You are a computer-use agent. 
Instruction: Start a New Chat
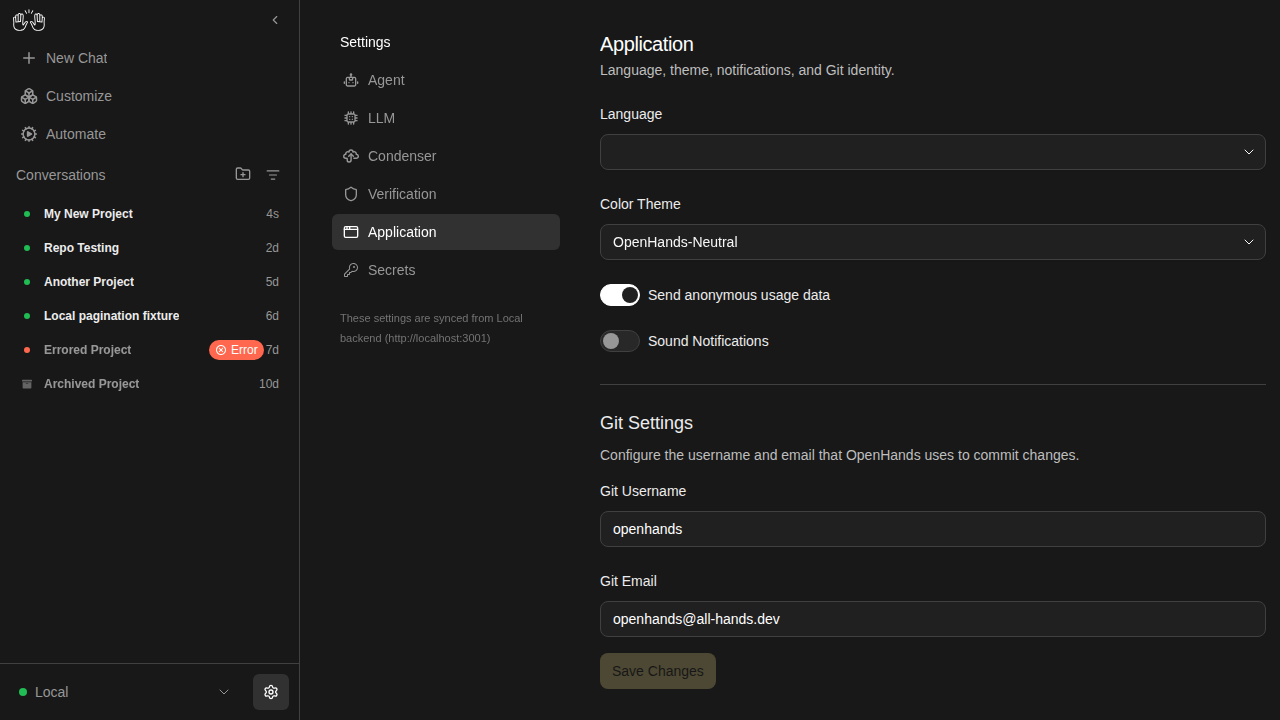pos(150,58)
